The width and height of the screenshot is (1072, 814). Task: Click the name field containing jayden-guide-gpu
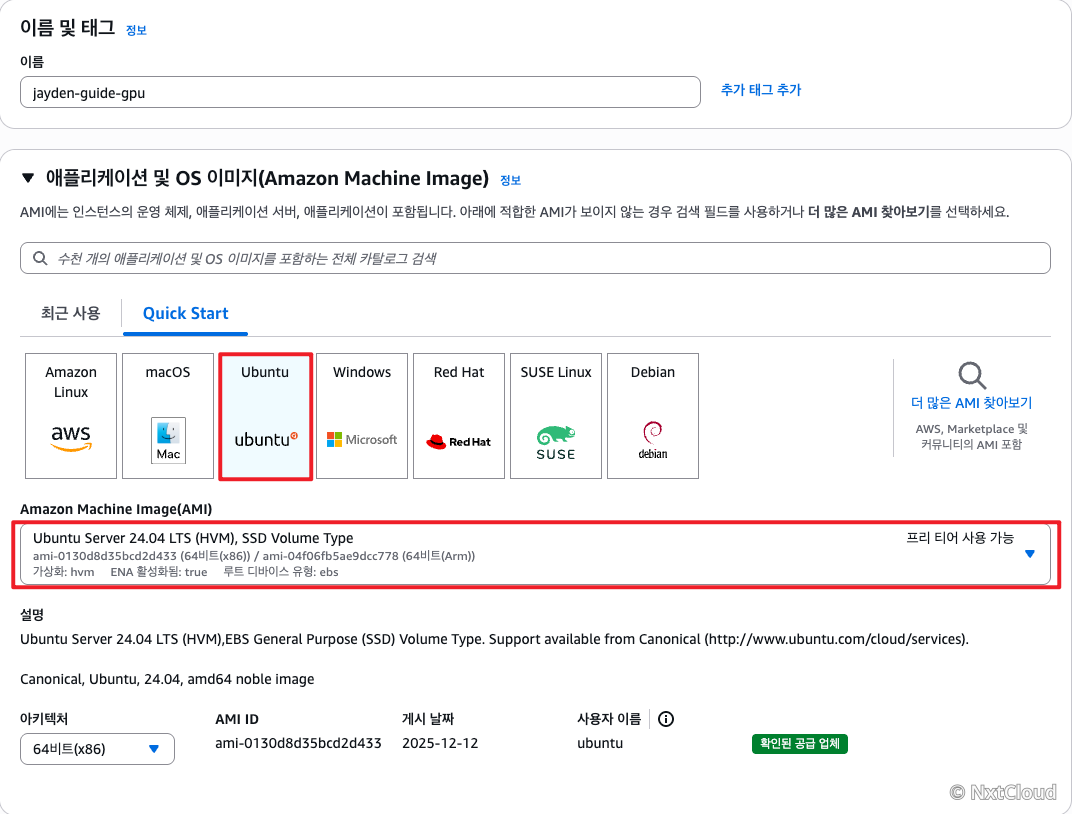click(360, 92)
